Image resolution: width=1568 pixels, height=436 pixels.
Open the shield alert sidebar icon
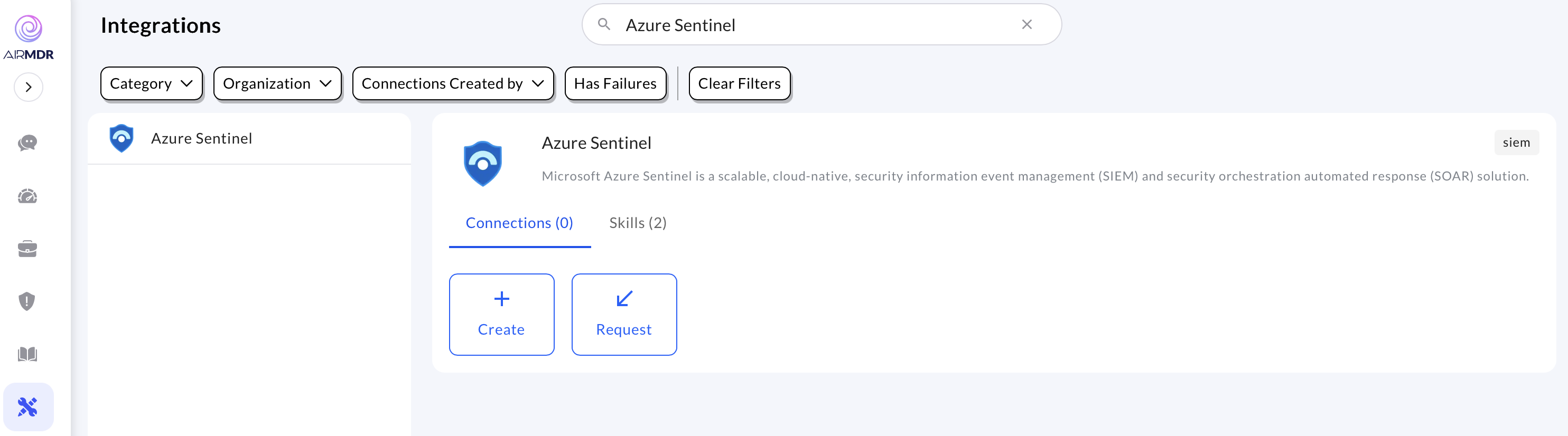[x=27, y=301]
